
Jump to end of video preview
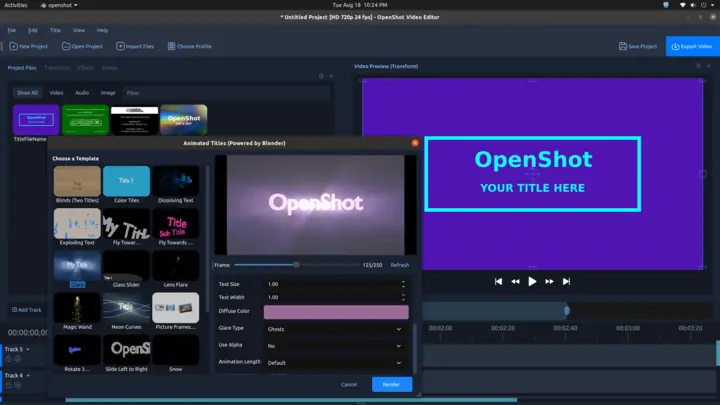pyautogui.click(x=566, y=281)
